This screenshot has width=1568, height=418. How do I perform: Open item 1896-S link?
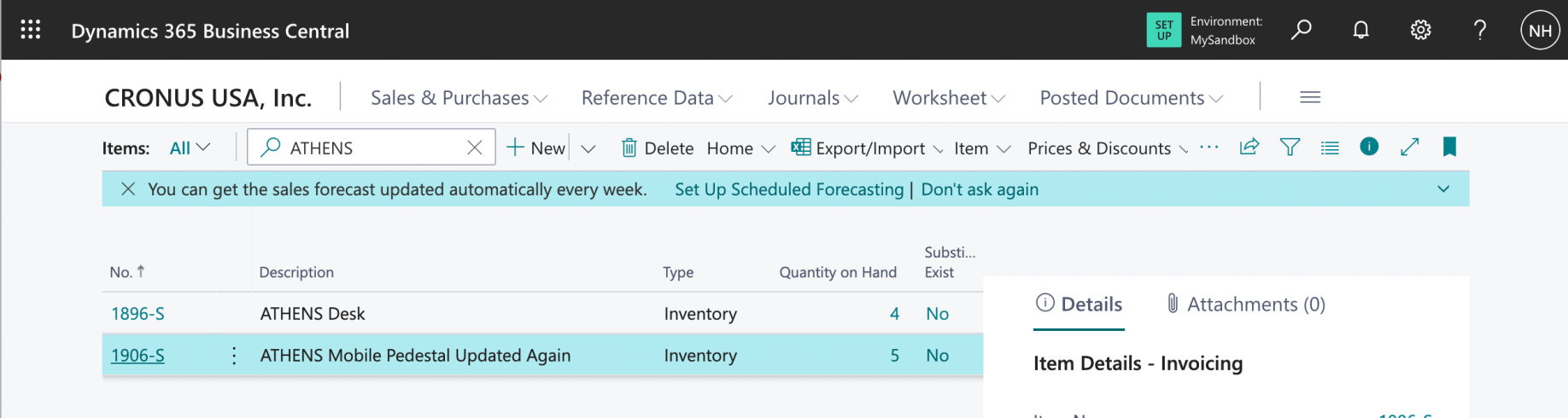(137, 313)
